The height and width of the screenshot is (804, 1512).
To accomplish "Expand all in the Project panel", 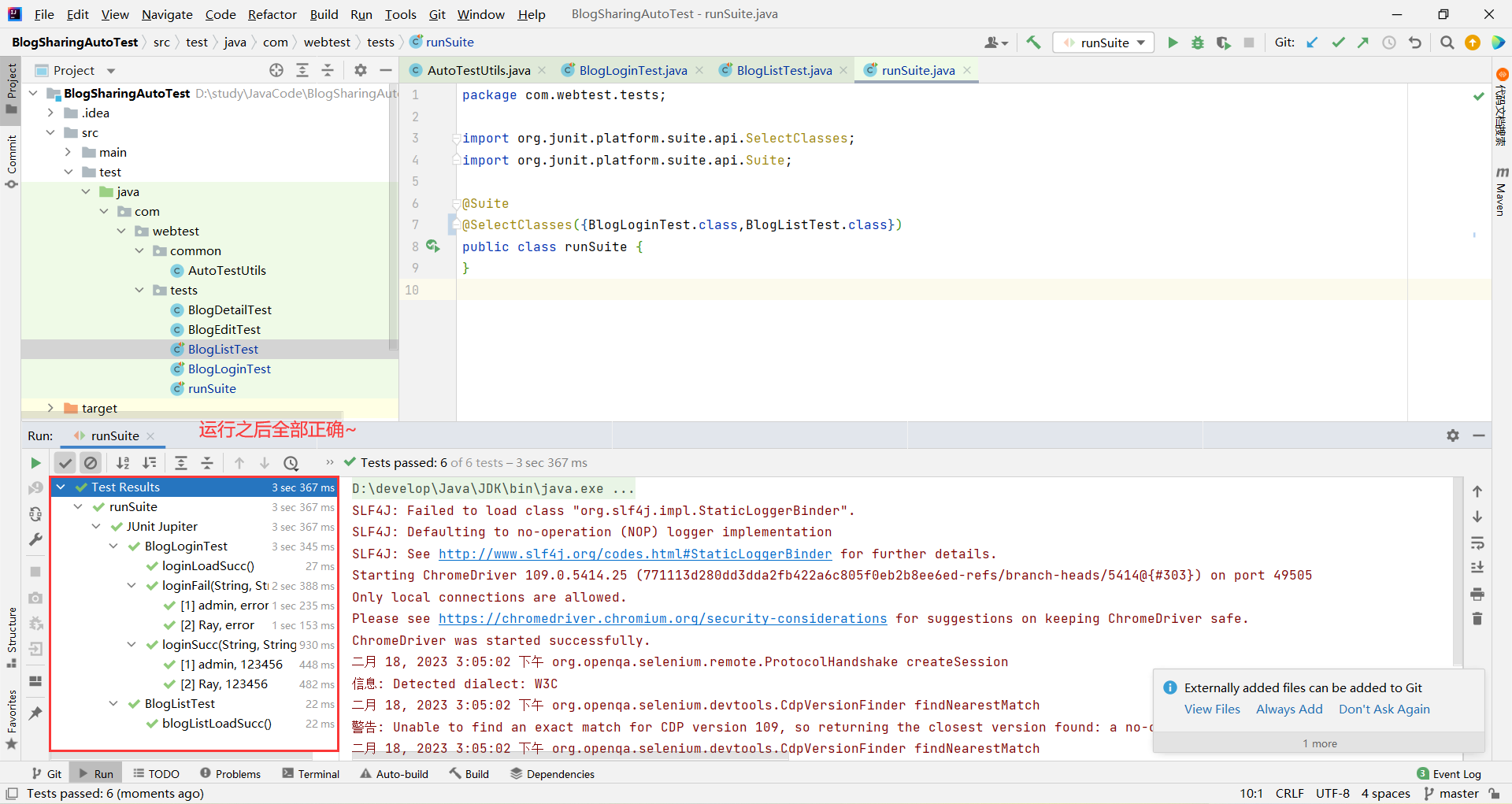I will 302,70.
